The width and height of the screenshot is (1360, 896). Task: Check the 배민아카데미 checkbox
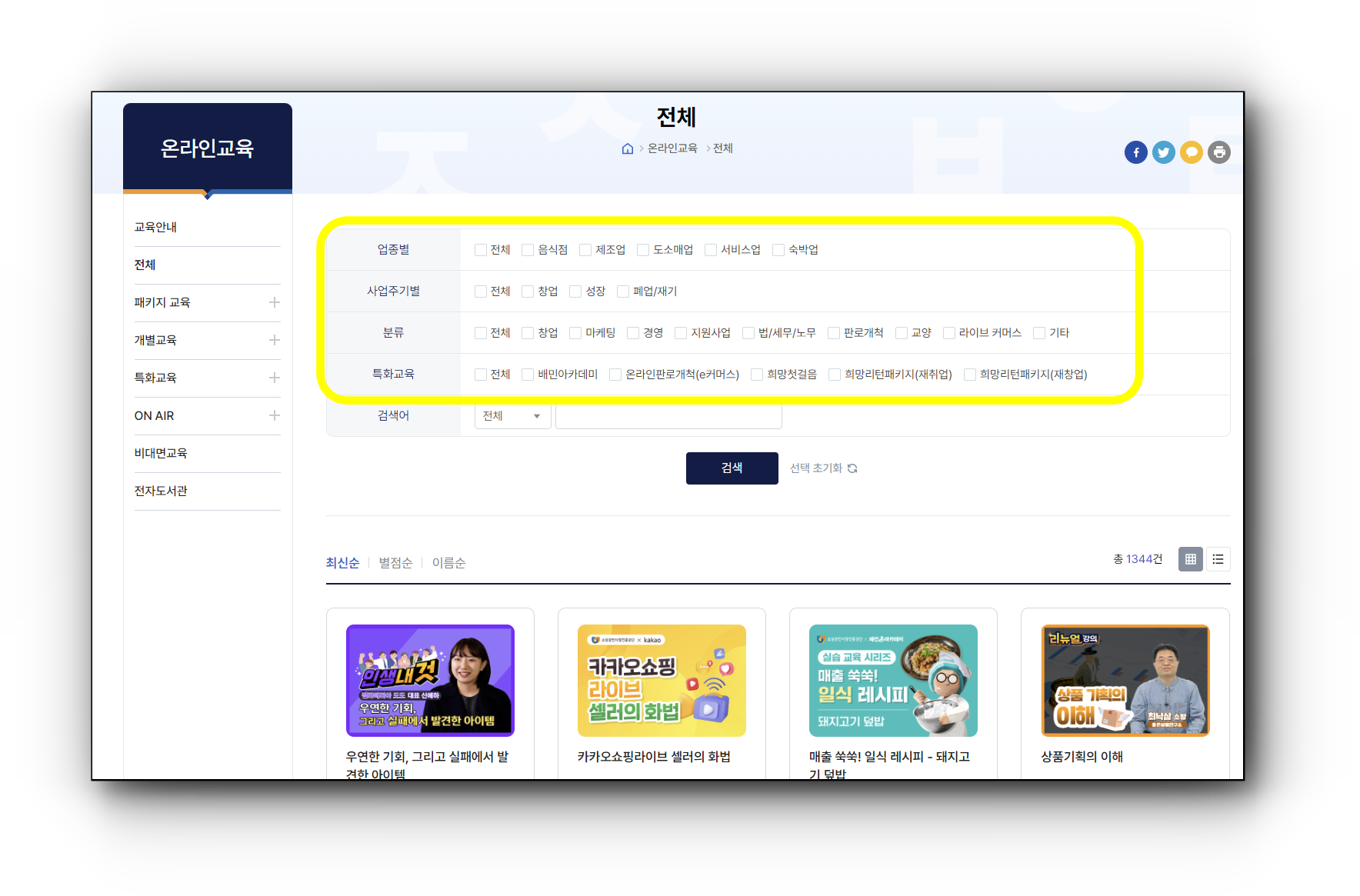[x=528, y=375]
